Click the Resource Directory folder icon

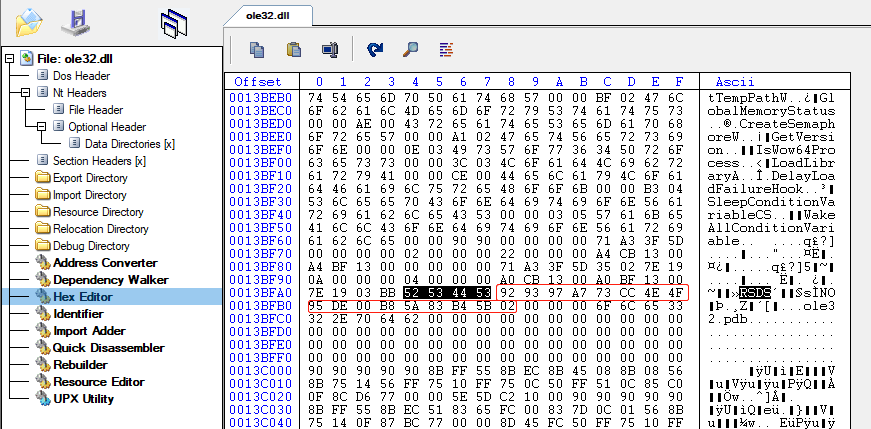pos(42,212)
